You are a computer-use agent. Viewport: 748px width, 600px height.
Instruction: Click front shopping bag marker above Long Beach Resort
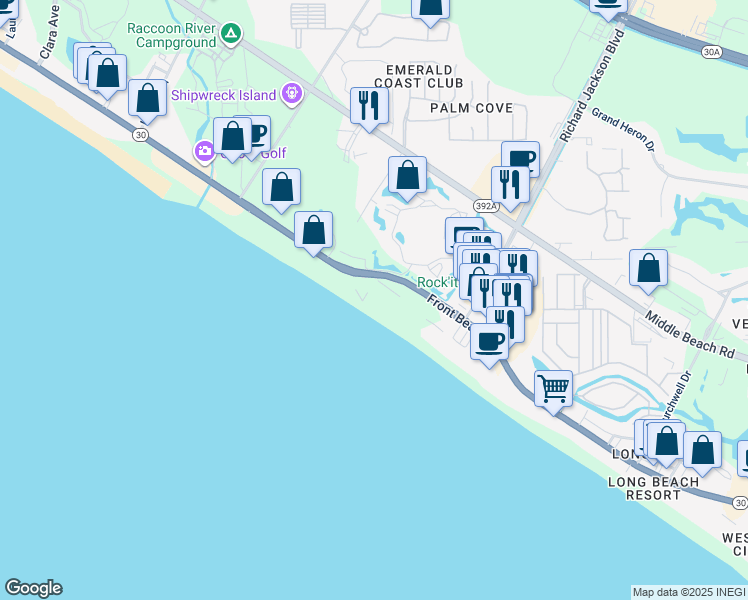pyautogui.click(x=666, y=444)
